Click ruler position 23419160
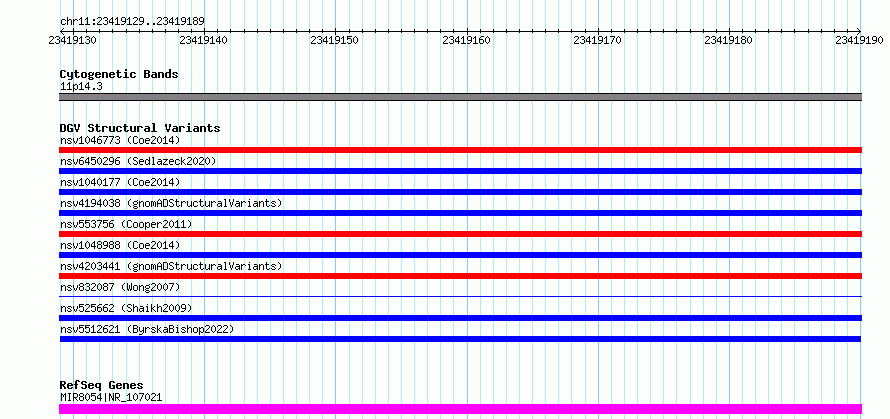This screenshot has width=890, height=419. click(x=466, y=40)
